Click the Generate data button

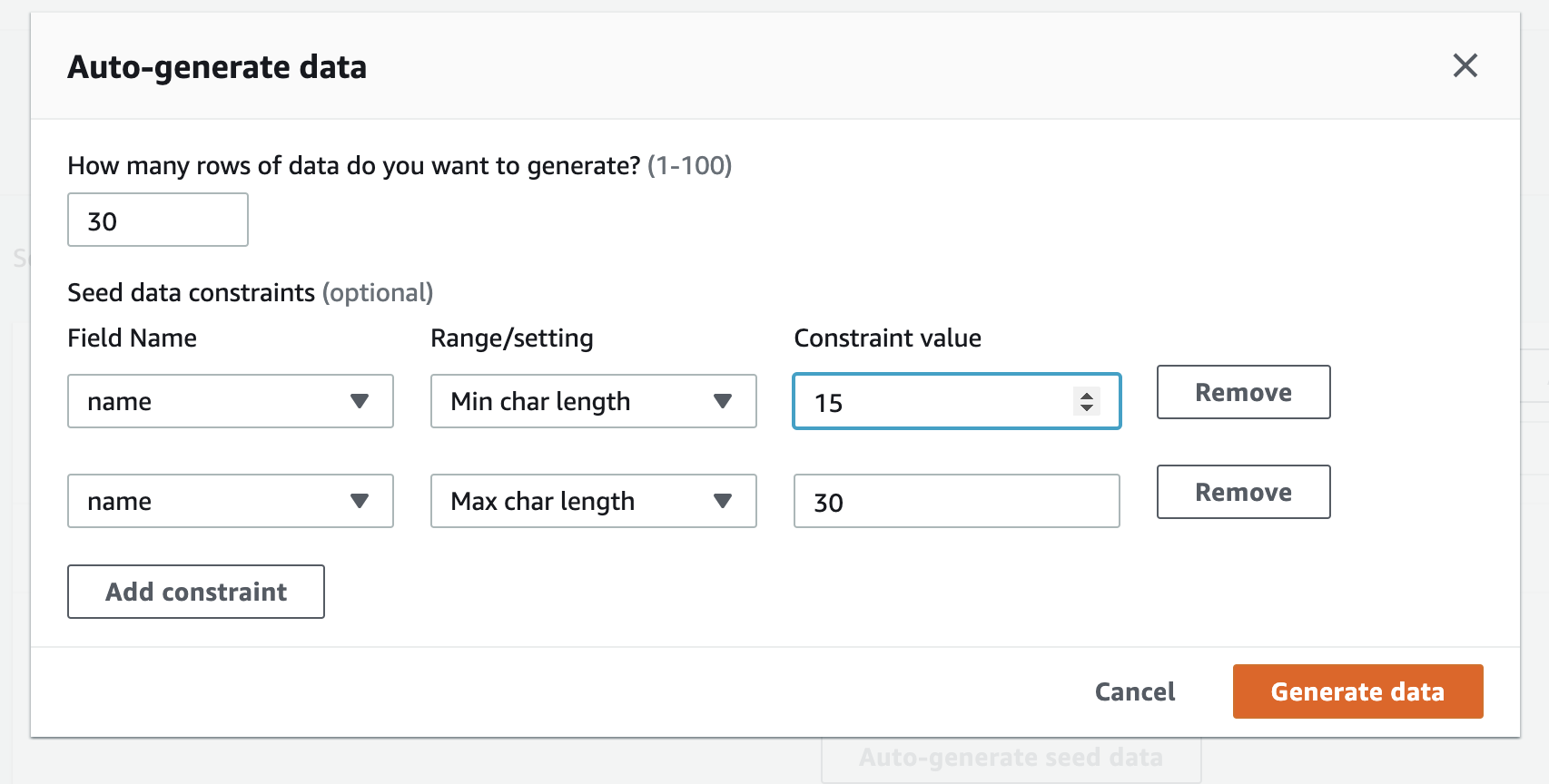tap(1357, 691)
